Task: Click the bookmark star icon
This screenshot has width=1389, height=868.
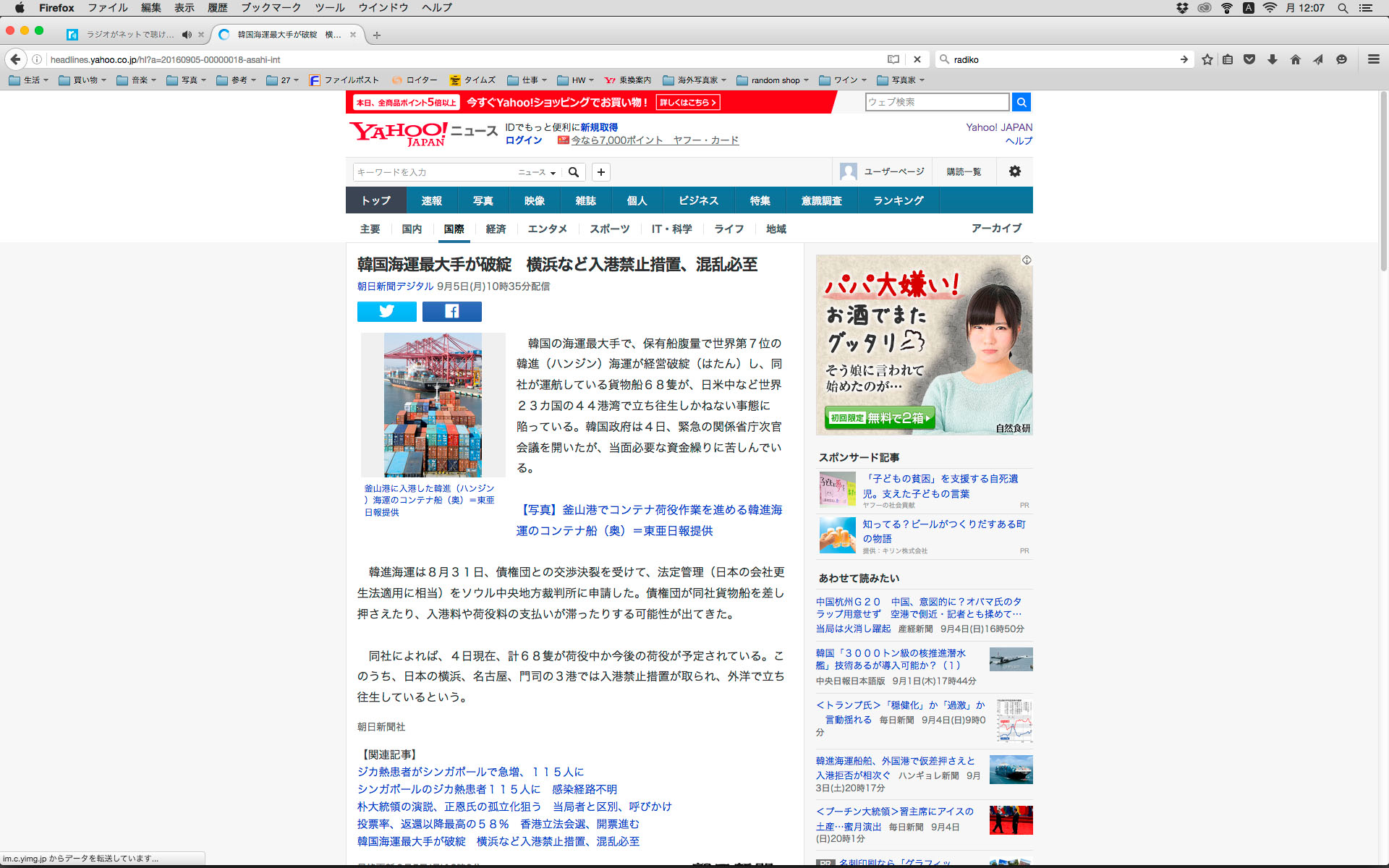Action: 1207,60
